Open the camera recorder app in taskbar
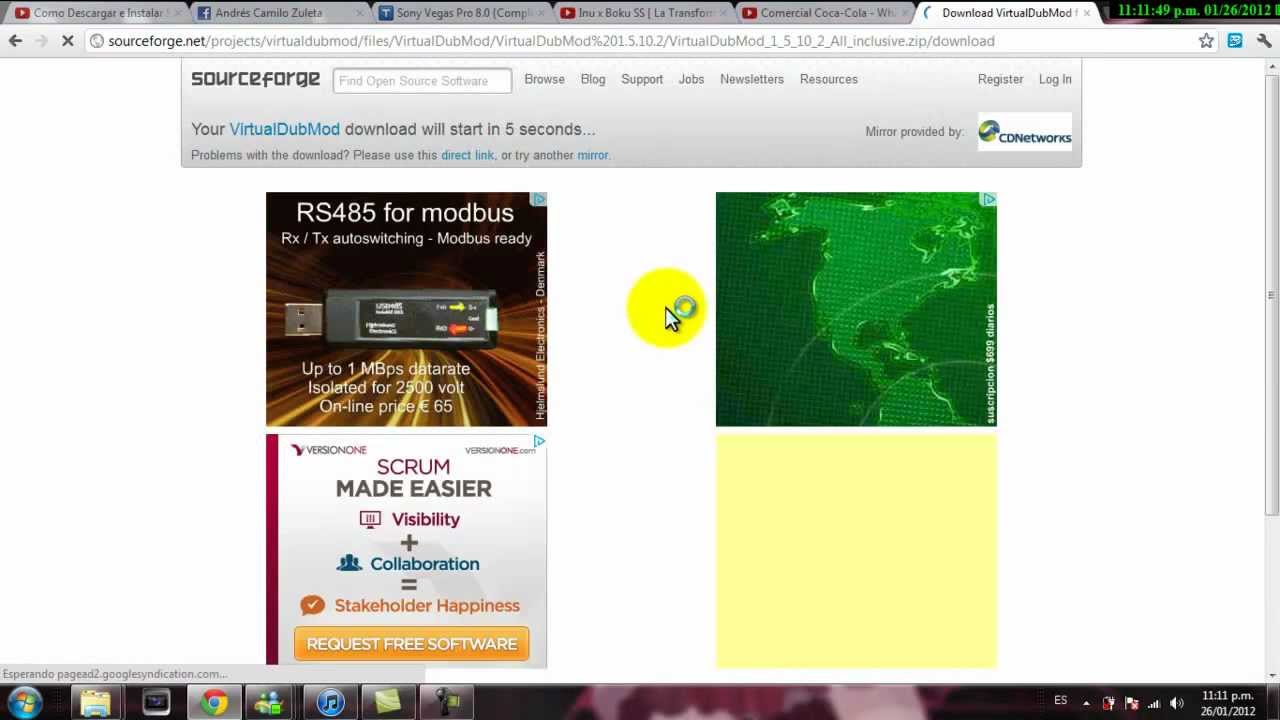 point(446,703)
